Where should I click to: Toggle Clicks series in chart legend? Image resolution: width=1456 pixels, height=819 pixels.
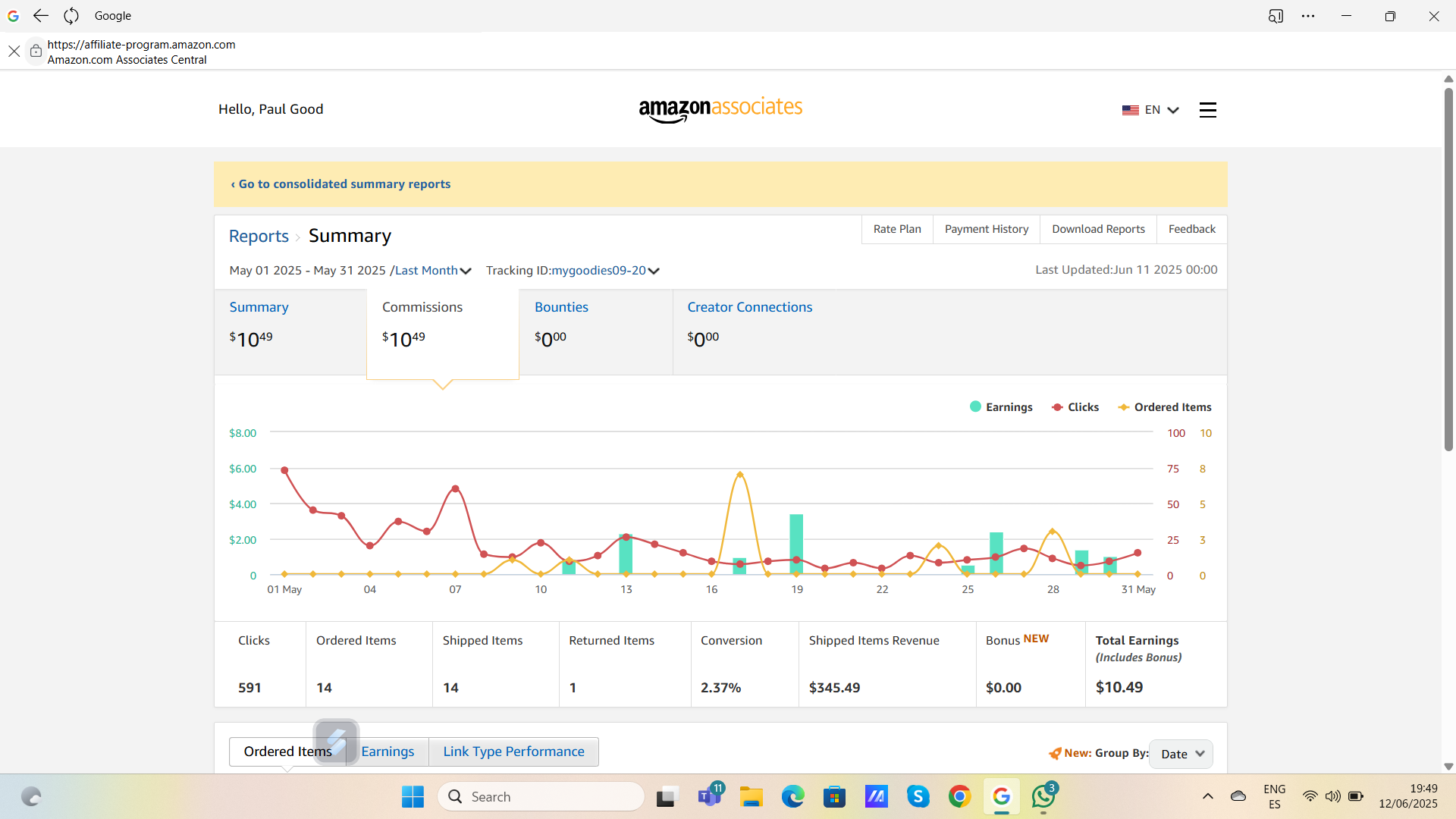tap(1075, 407)
